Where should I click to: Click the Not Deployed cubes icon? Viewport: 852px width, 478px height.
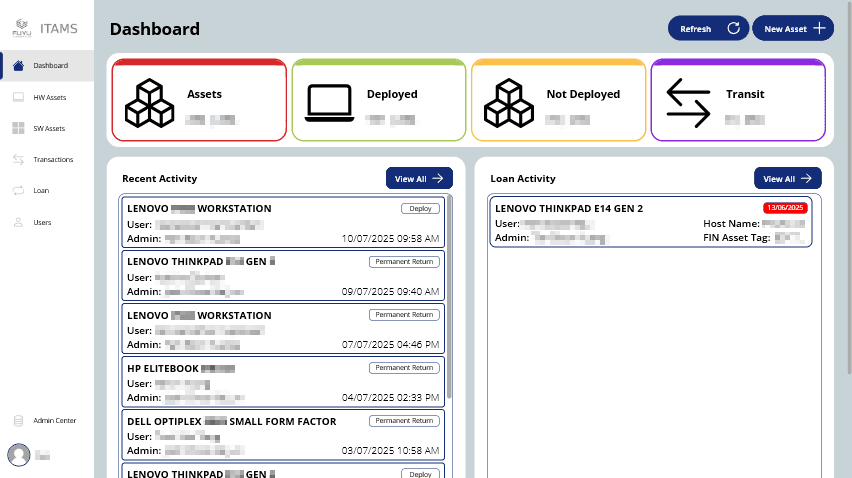click(x=509, y=103)
